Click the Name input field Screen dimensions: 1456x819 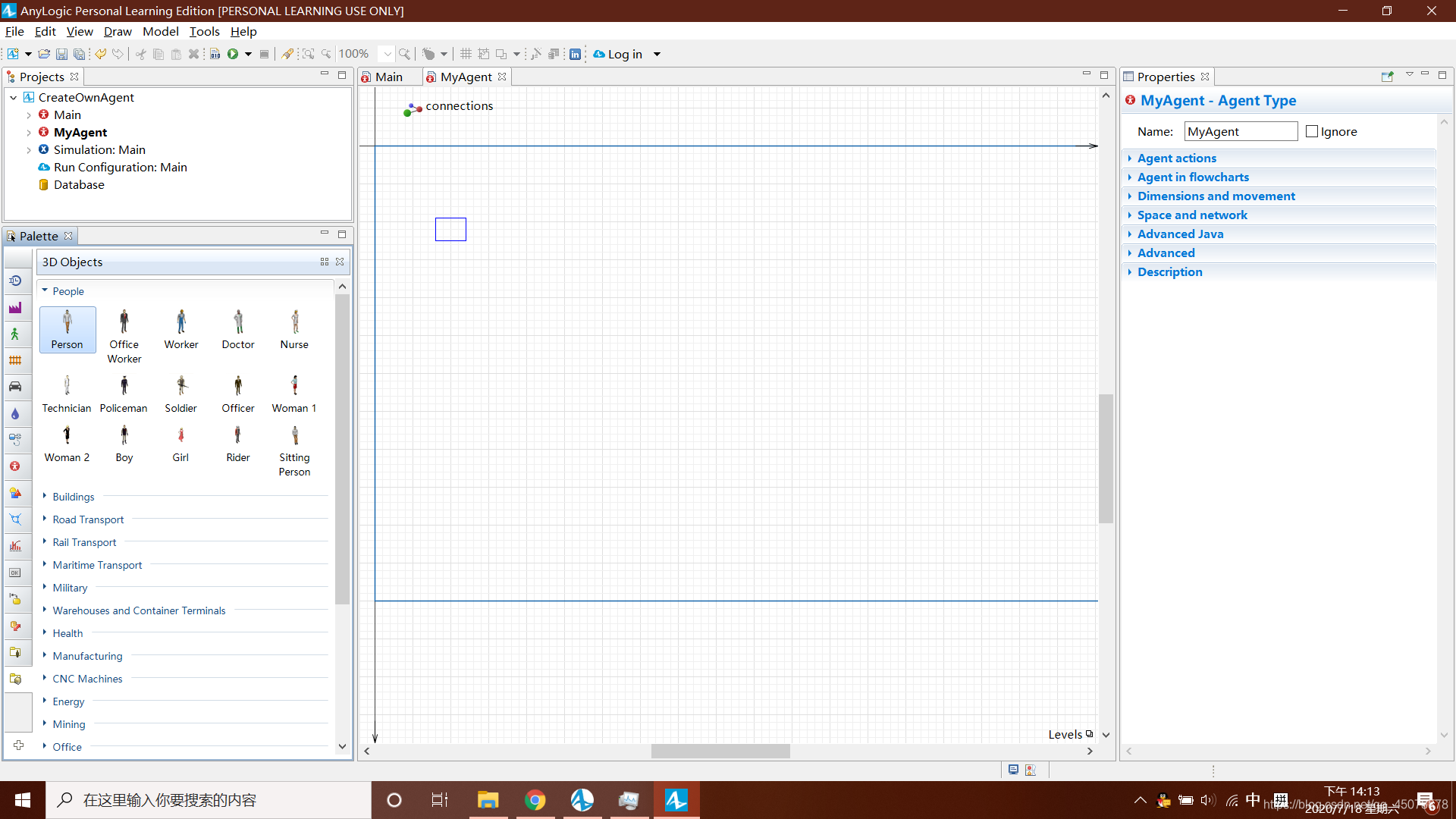(1240, 131)
